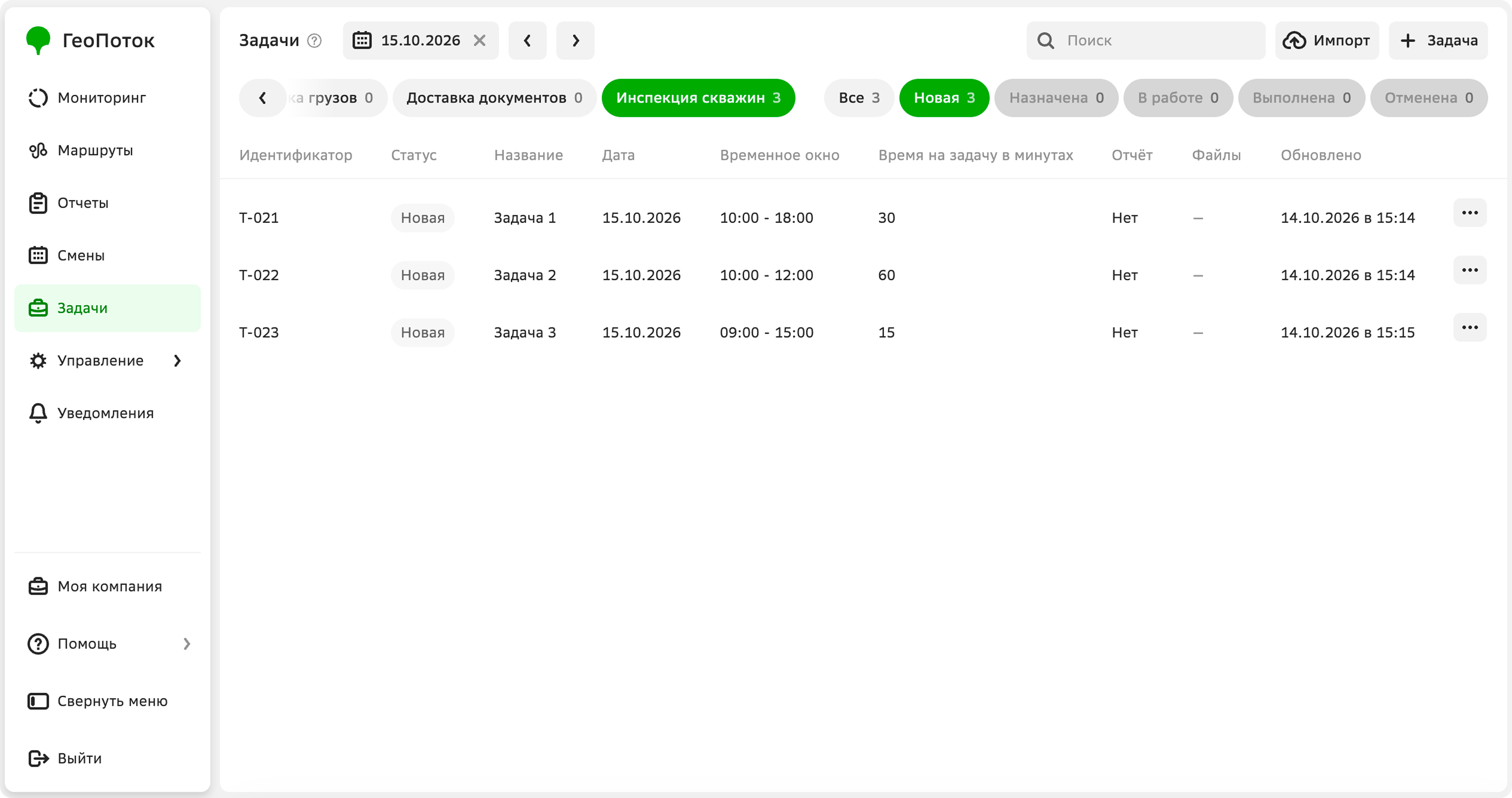The height and width of the screenshot is (798, 1512).
Task: Click the Управление gear icon
Action: point(38,361)
